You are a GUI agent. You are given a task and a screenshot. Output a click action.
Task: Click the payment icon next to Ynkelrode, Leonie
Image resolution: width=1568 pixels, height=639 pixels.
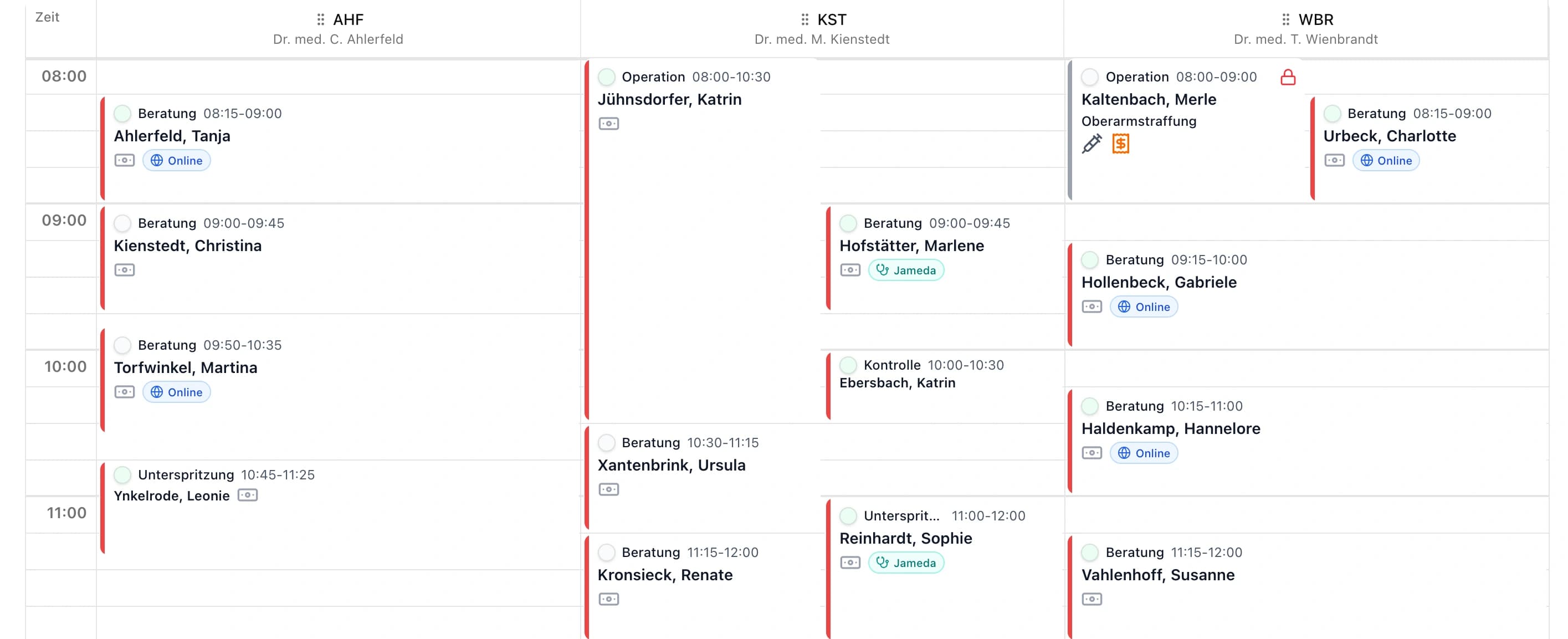(248, 495)
